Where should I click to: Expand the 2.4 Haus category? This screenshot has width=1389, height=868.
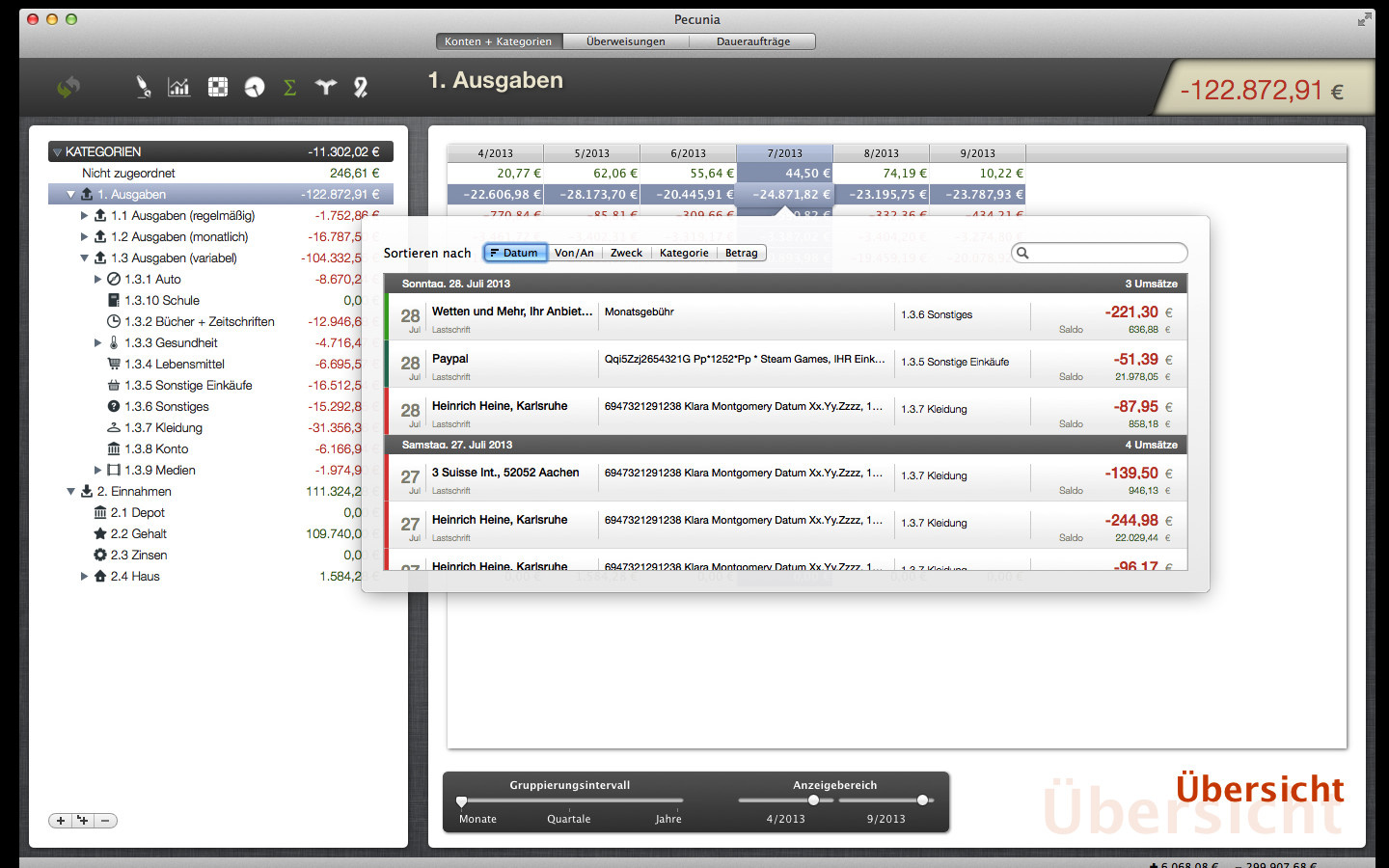coord(85,577)
